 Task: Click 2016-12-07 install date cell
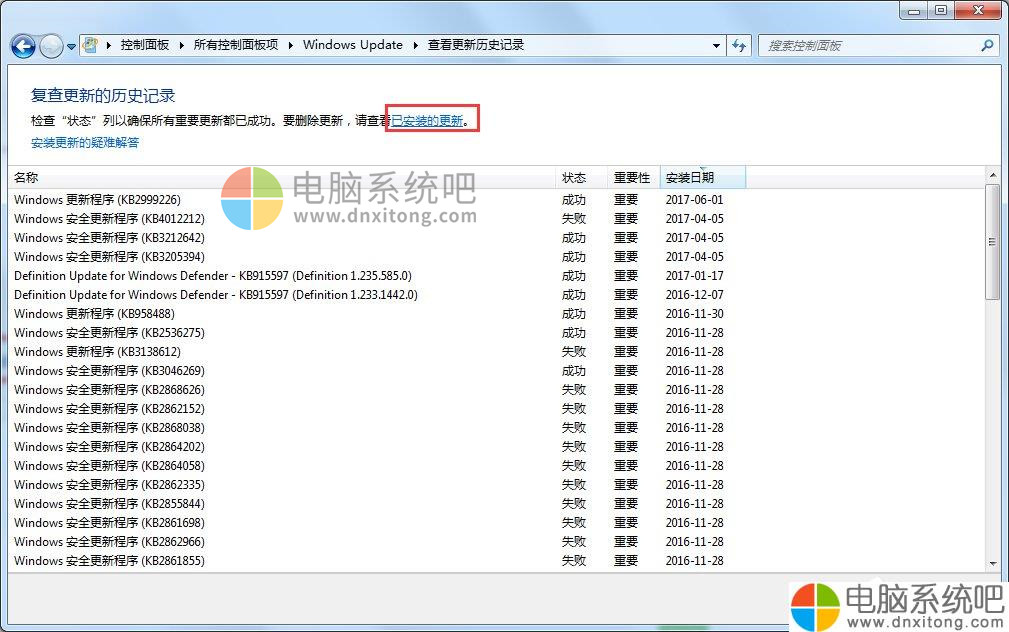[694, 295]
